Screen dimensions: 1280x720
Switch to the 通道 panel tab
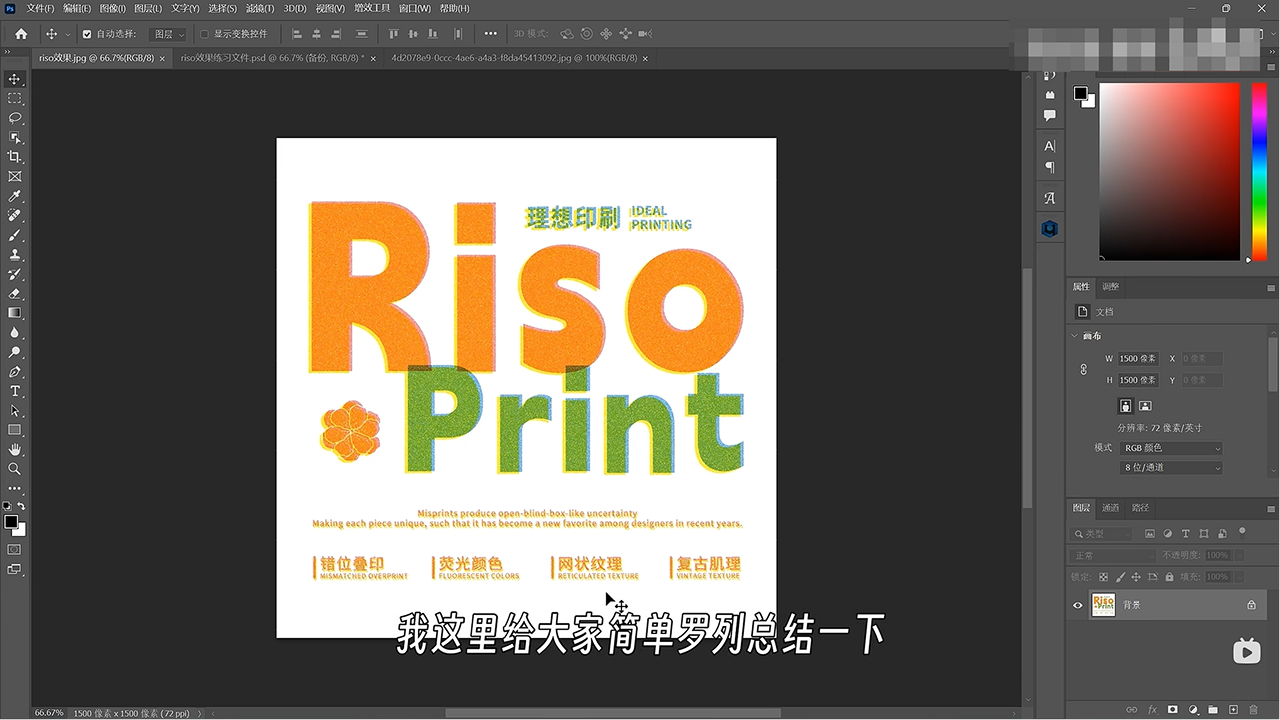[1111, 508]
